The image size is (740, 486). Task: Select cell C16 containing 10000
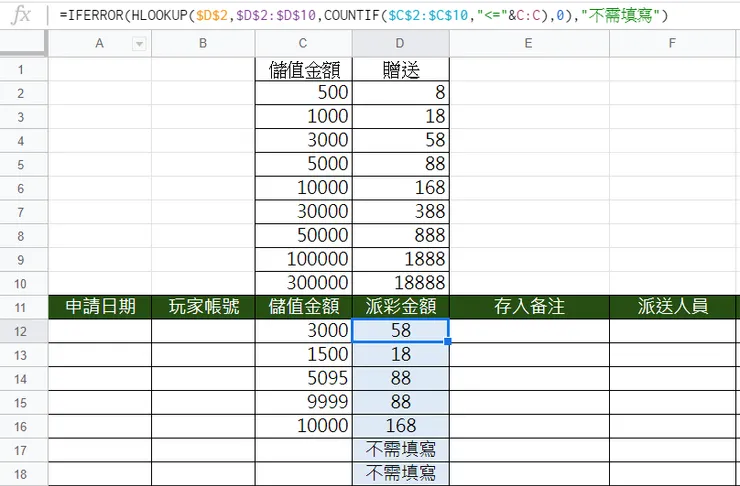click(303, 426)
